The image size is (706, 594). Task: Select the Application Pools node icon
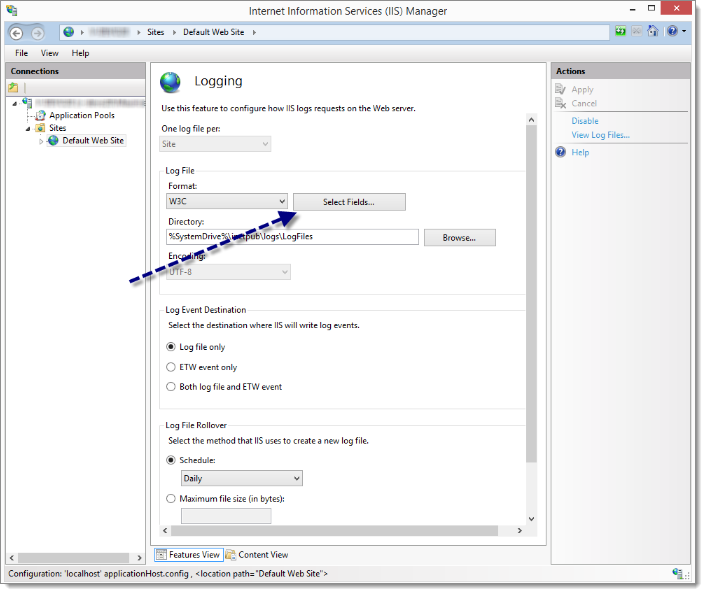[41, 115]
